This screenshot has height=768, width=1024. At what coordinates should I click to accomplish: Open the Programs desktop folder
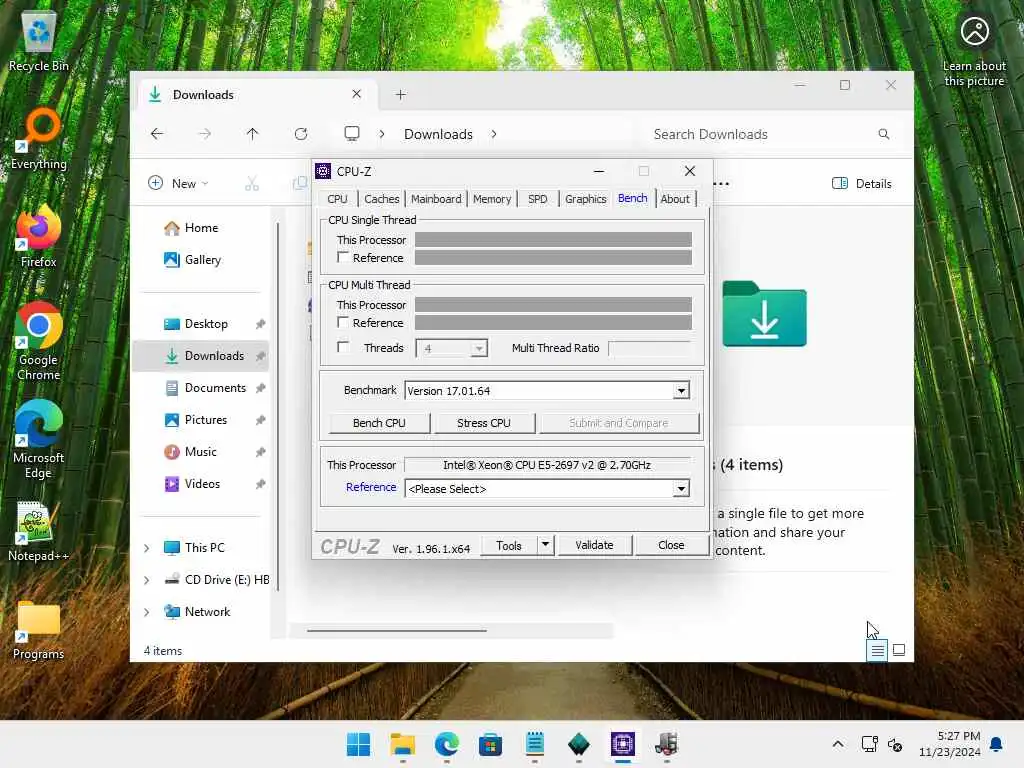click(39, 630)
